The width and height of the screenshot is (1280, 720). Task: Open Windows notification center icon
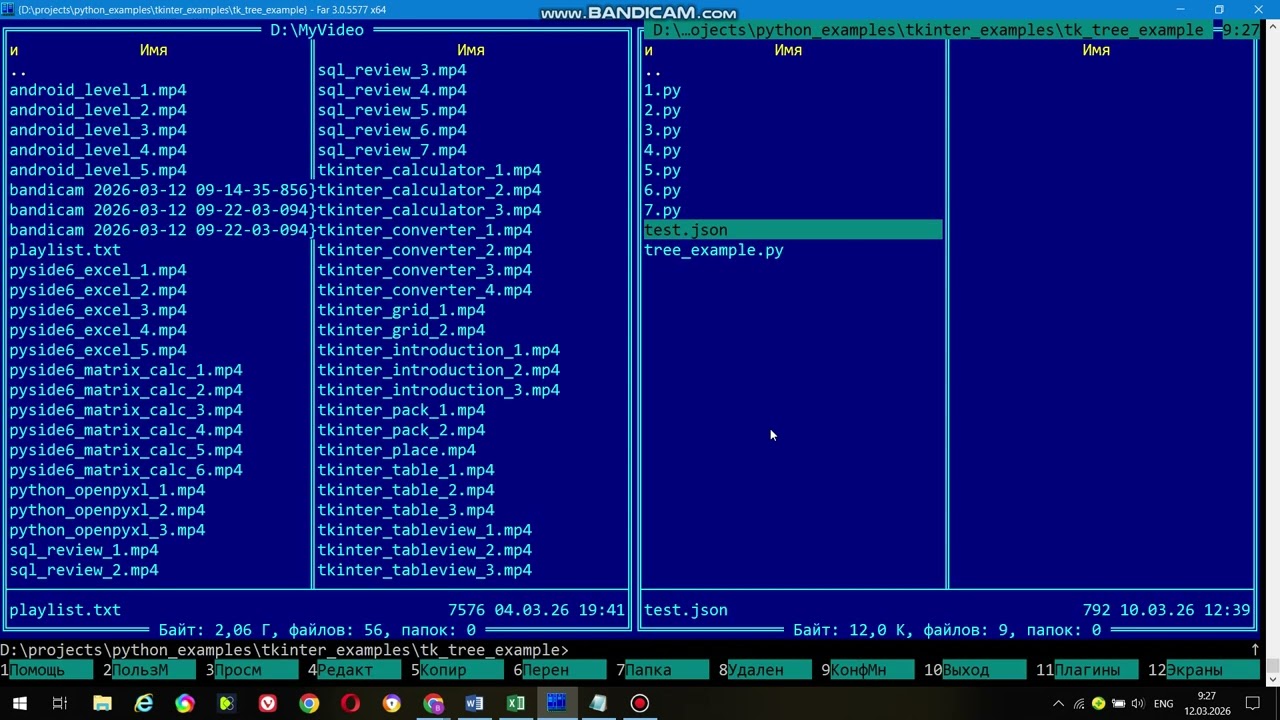tap(1252, 703)
